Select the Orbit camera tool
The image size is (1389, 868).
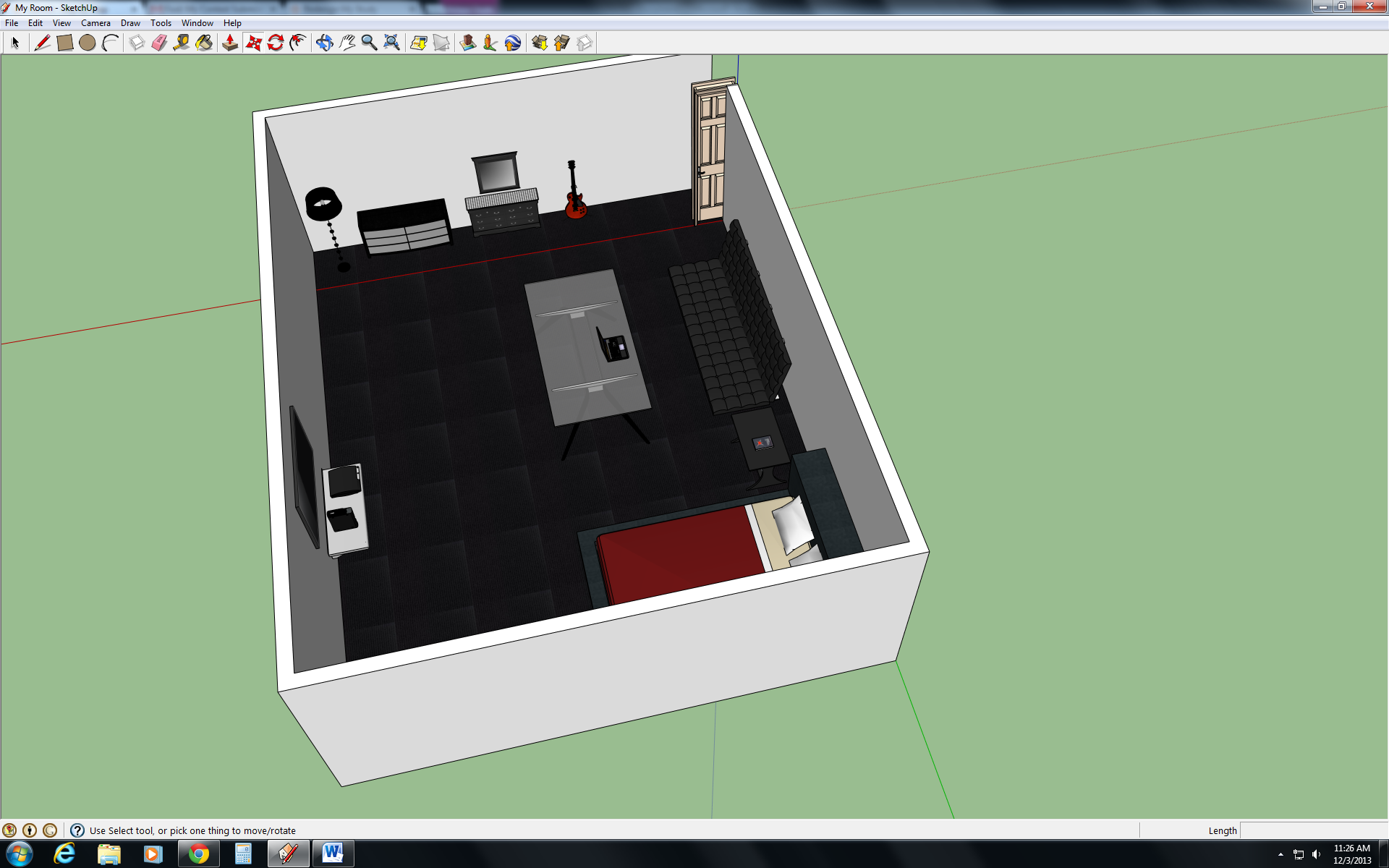pyautogui.click(x=325, y=43)
